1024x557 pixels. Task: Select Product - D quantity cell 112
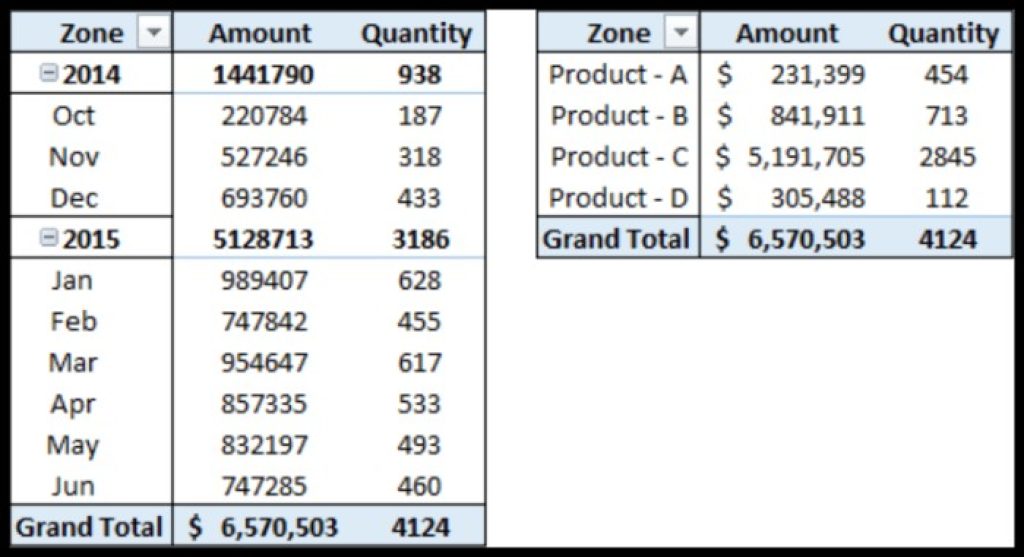point(945,198)
